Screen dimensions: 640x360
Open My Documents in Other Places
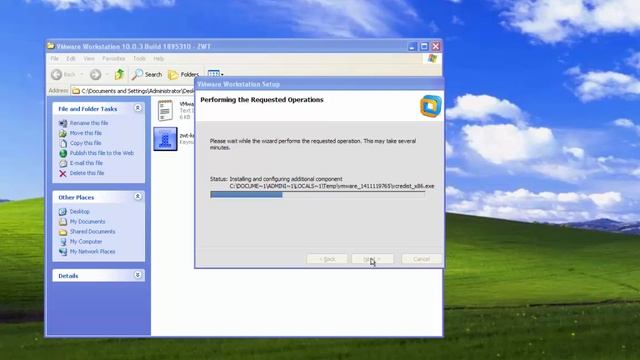click(x=87, y=222)
